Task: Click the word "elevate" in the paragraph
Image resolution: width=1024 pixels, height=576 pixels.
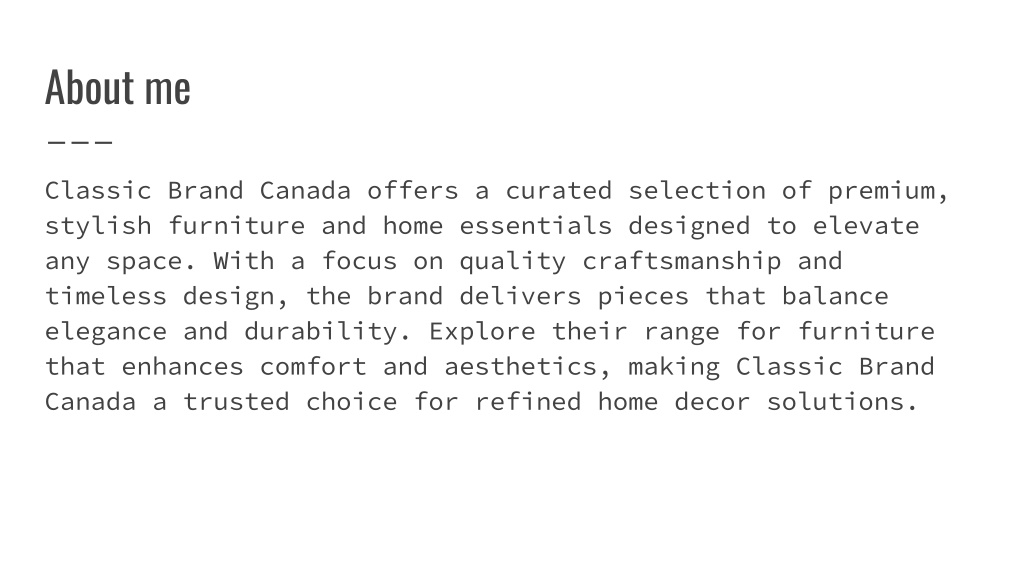Action: pos(865,225)
